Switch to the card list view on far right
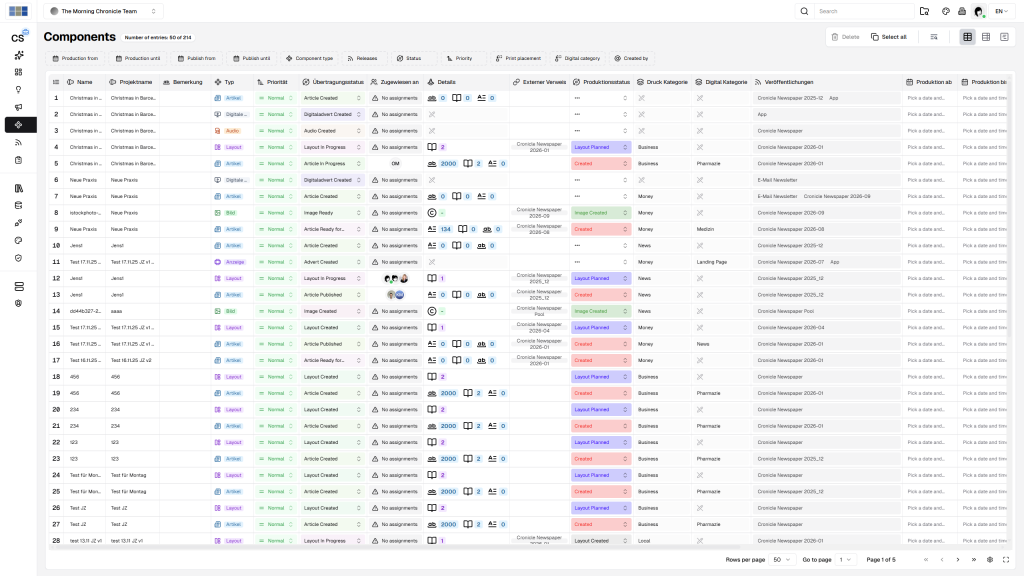 click(x=1004, y=37)
